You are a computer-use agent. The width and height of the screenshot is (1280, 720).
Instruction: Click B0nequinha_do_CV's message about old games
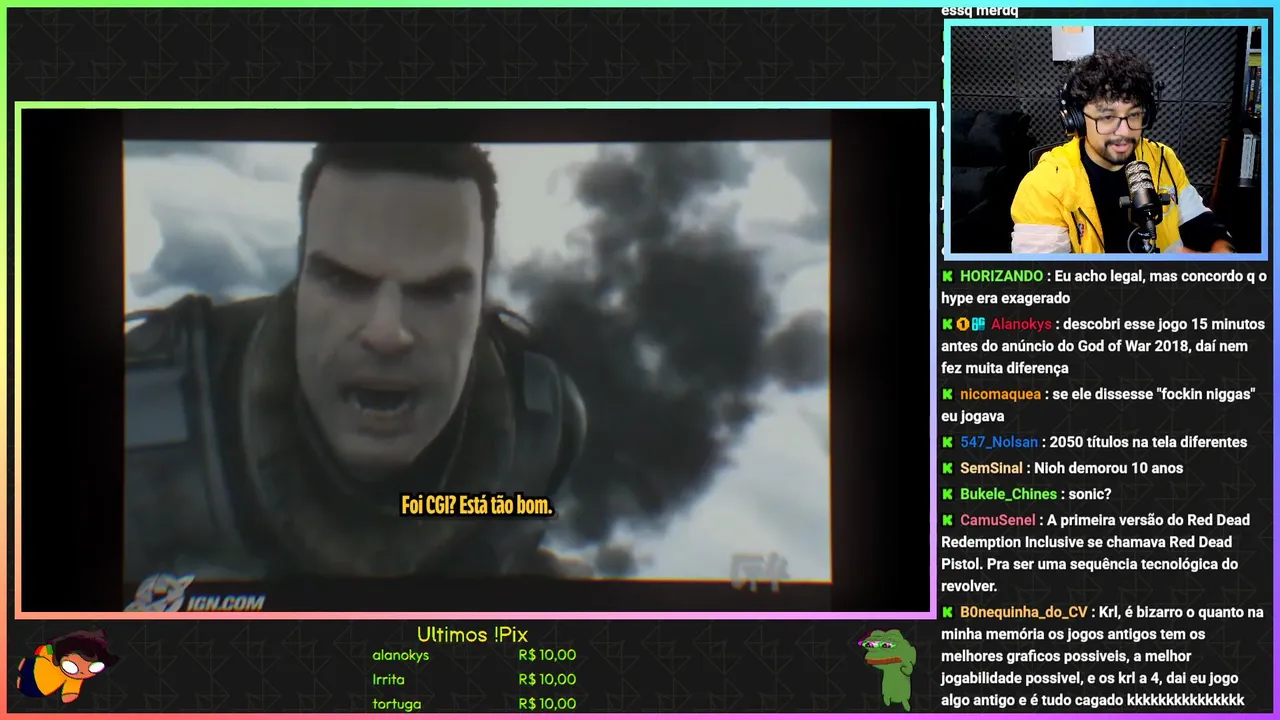[1104, 656]
